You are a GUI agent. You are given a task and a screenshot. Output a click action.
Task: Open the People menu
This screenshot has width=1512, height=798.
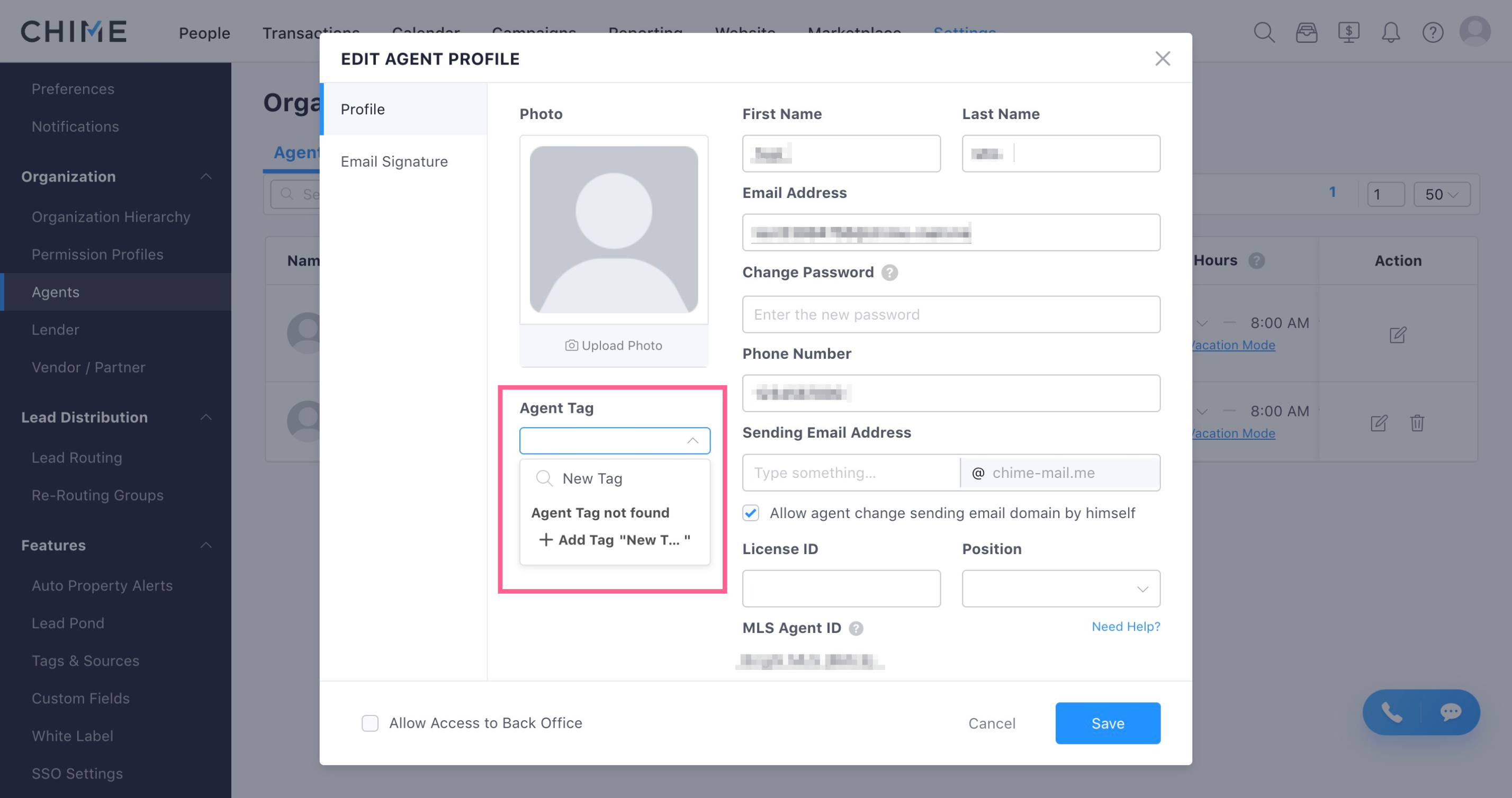coord(204,33)
